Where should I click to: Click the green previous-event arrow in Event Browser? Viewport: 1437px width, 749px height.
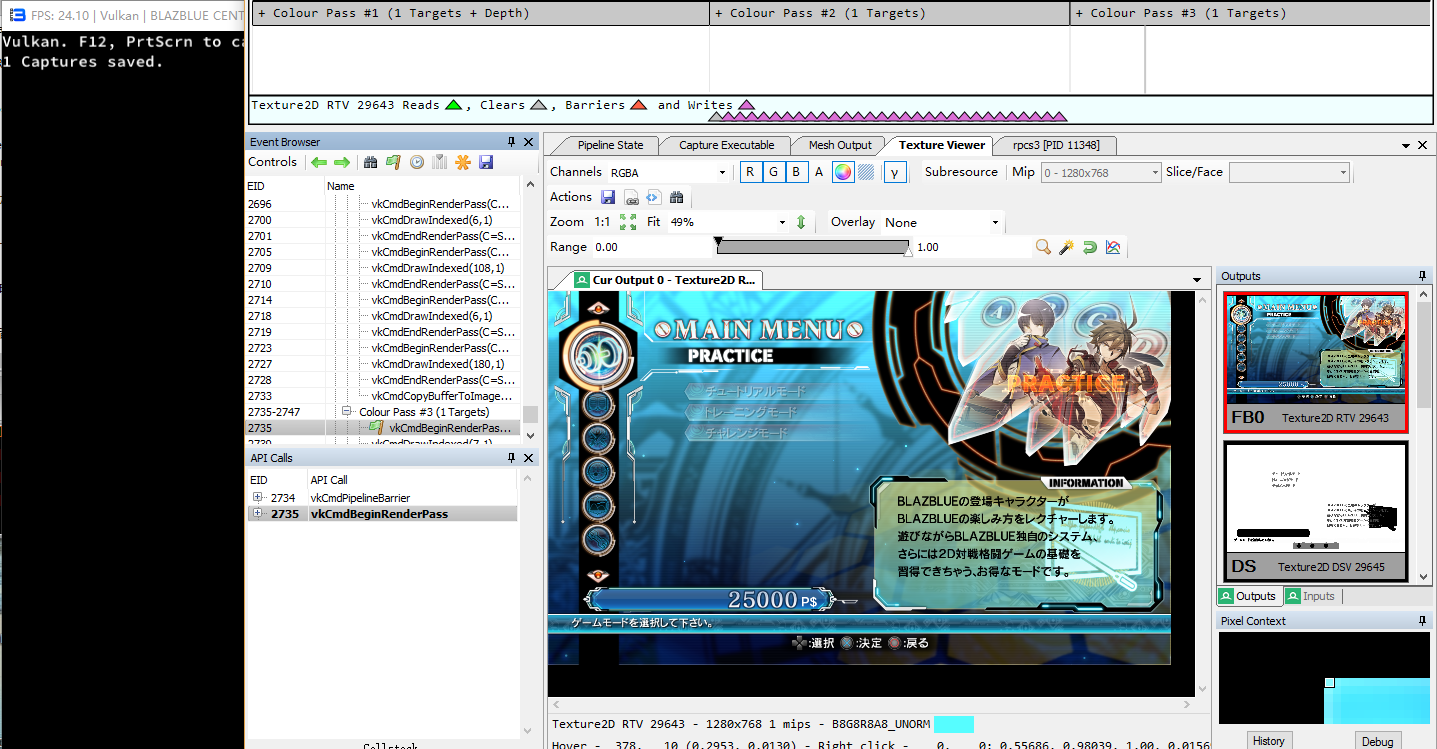pos(319,162)
